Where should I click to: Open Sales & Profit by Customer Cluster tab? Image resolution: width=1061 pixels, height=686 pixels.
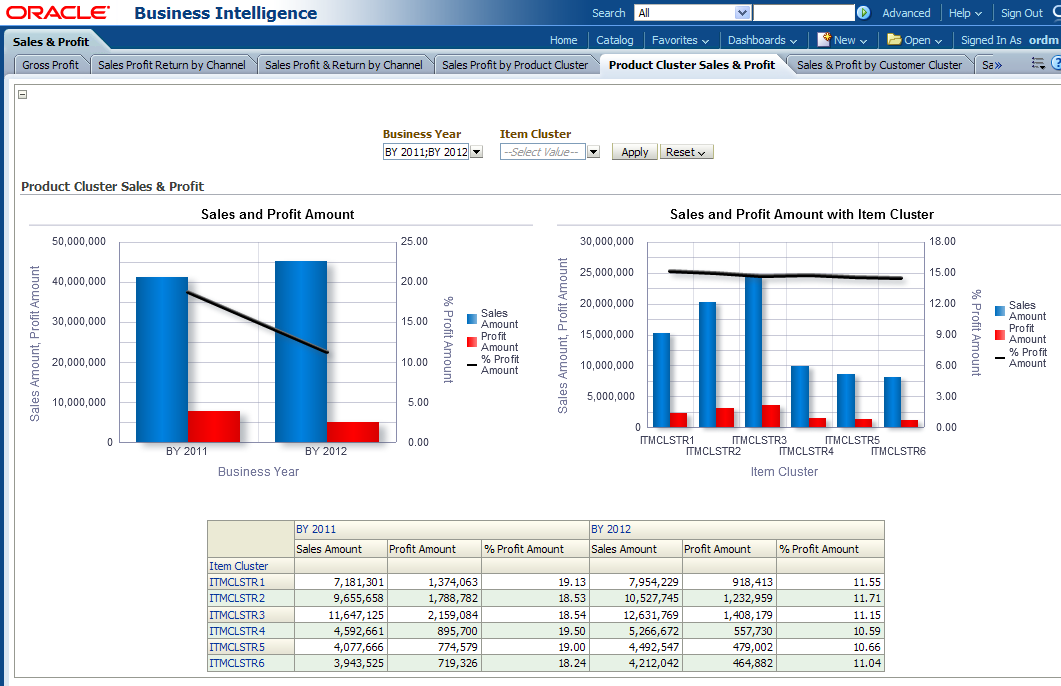879,65
